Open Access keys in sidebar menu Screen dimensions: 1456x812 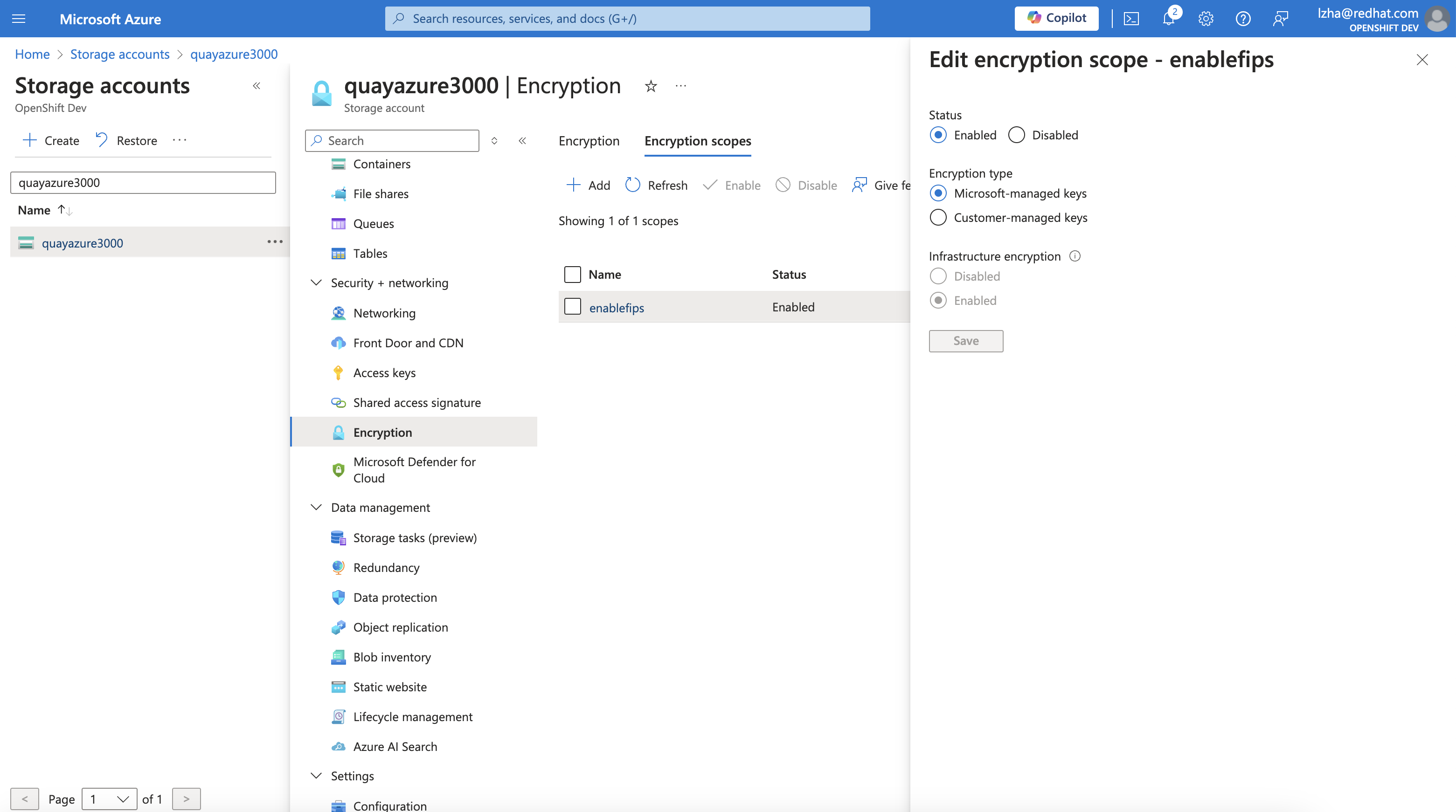(384, 373)
